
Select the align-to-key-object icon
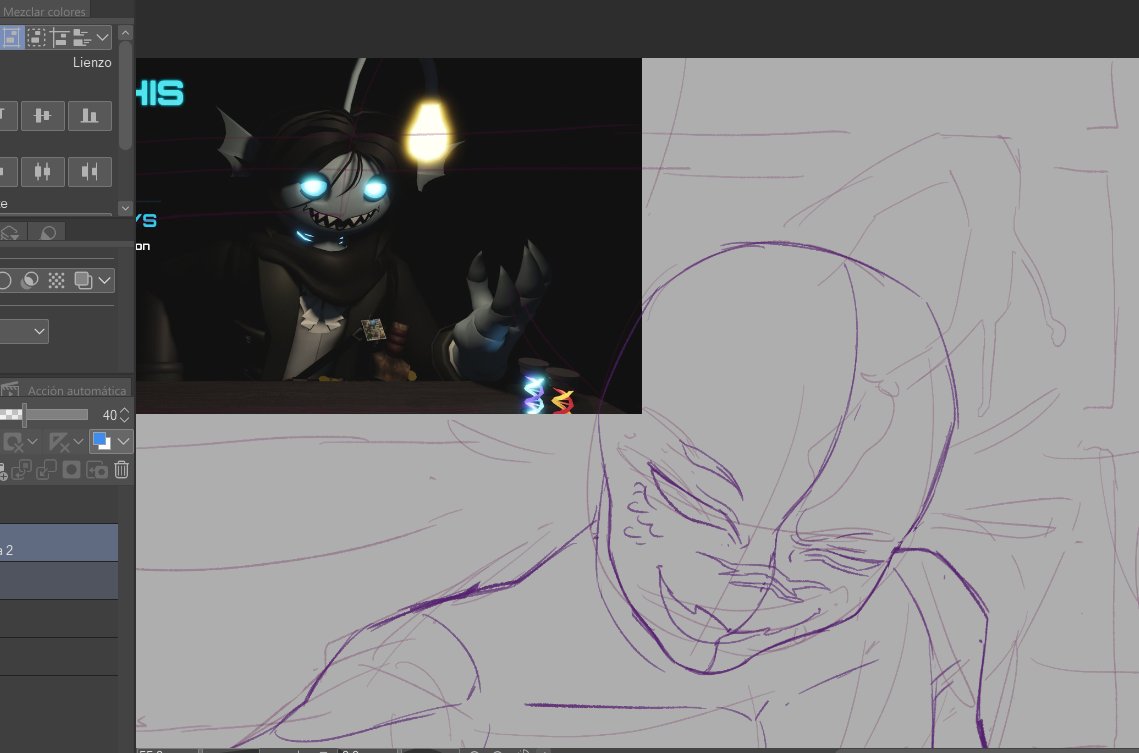[x=81, y=37]
